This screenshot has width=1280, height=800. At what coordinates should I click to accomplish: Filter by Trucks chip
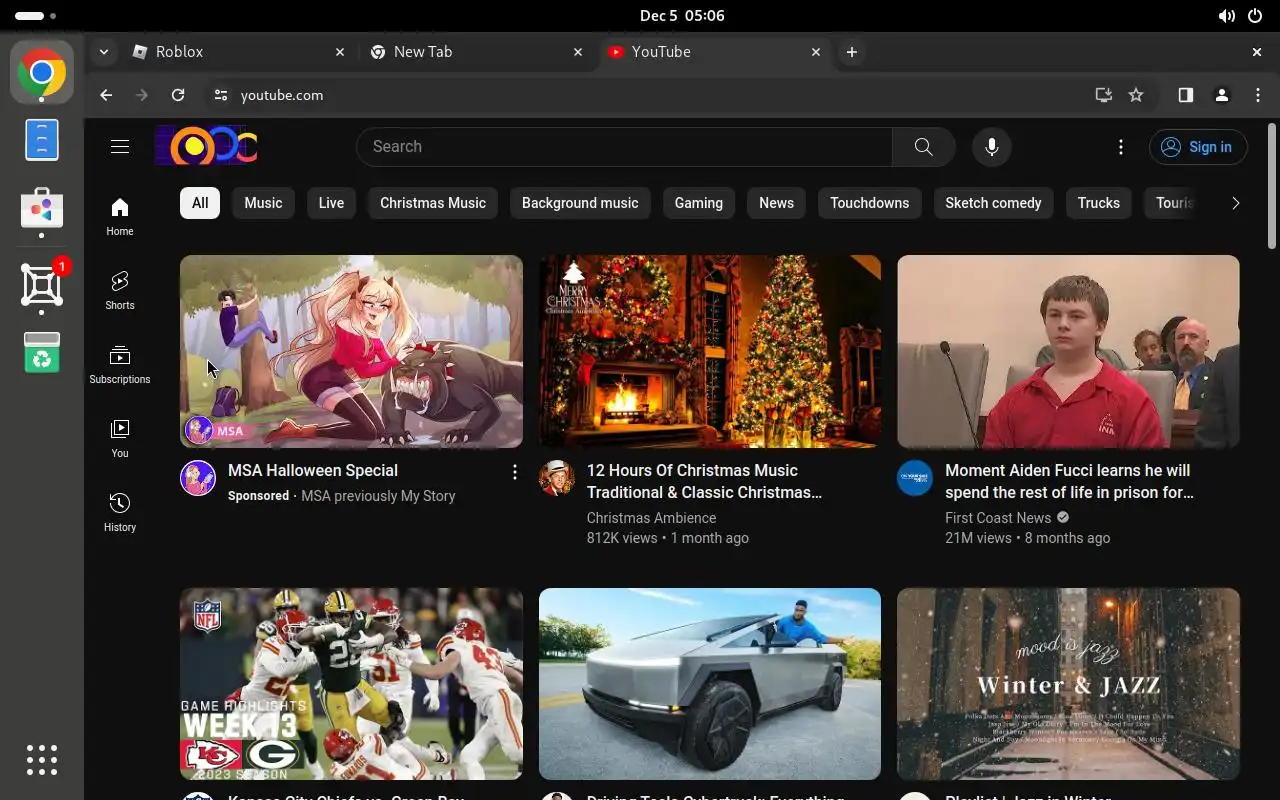click(x=1099, y=203)
